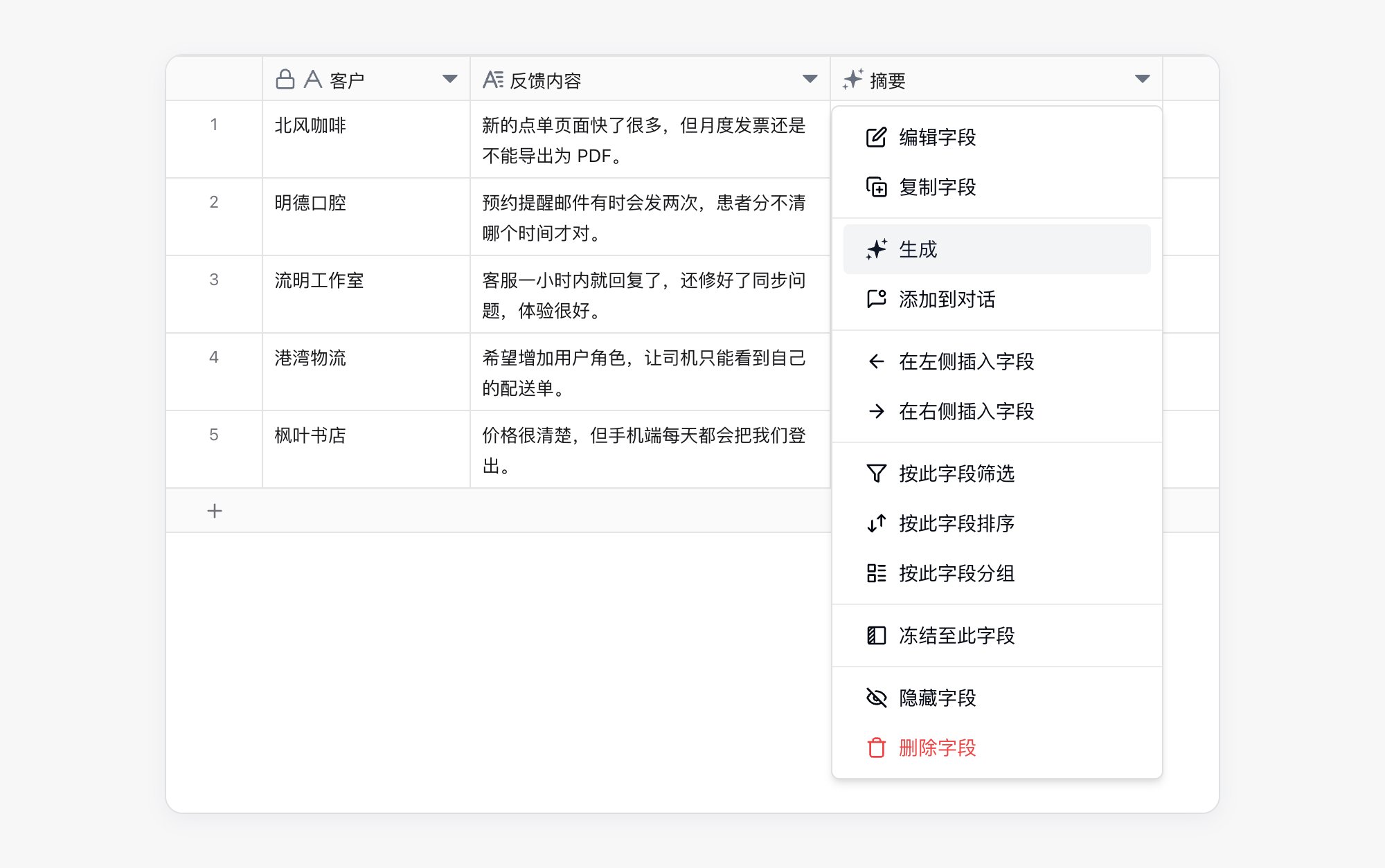Select 添加到对话 menu entry
1385x868 pixels.
click(x=997, y=299)
